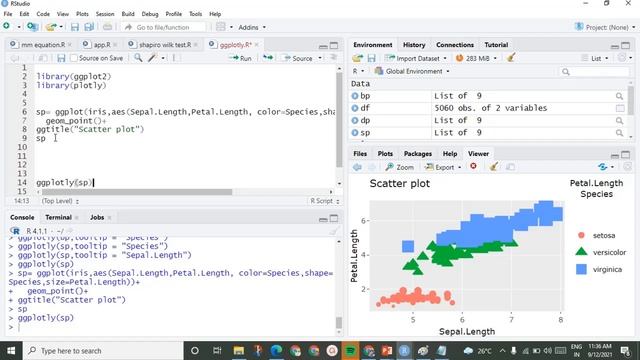Print the current file icon
This screenshot has width=640, height=360.
tap(107, 27)
